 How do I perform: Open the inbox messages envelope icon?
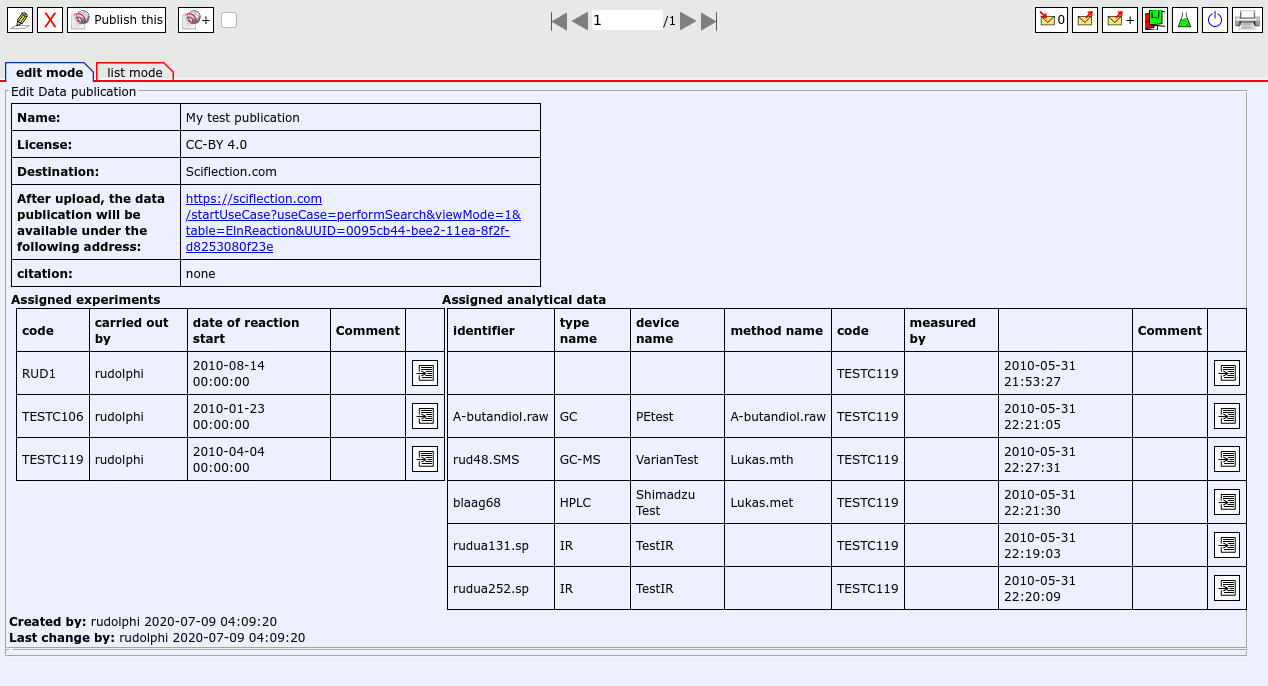pos(1050,20)
